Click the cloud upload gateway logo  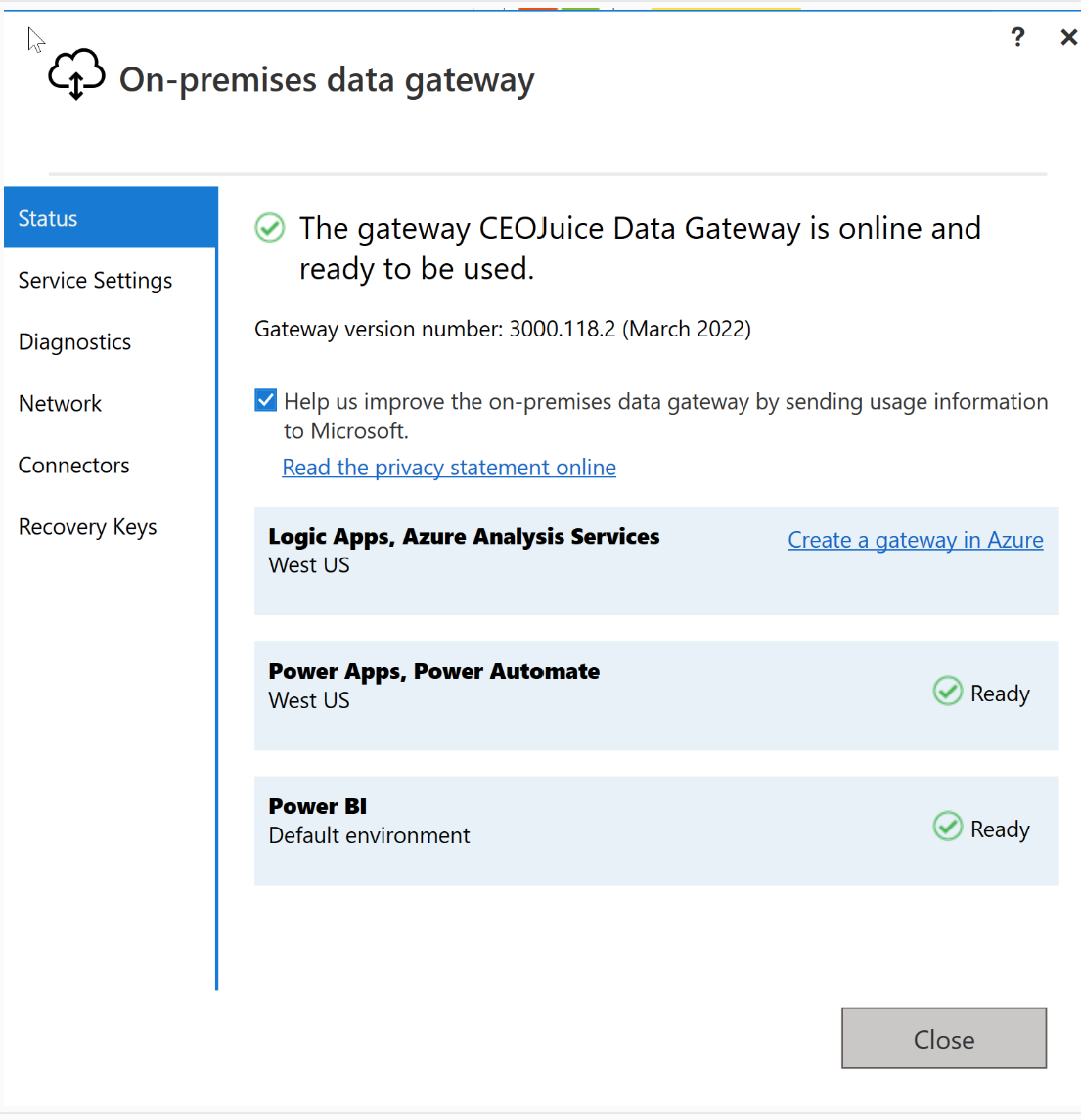coord(76,74)
